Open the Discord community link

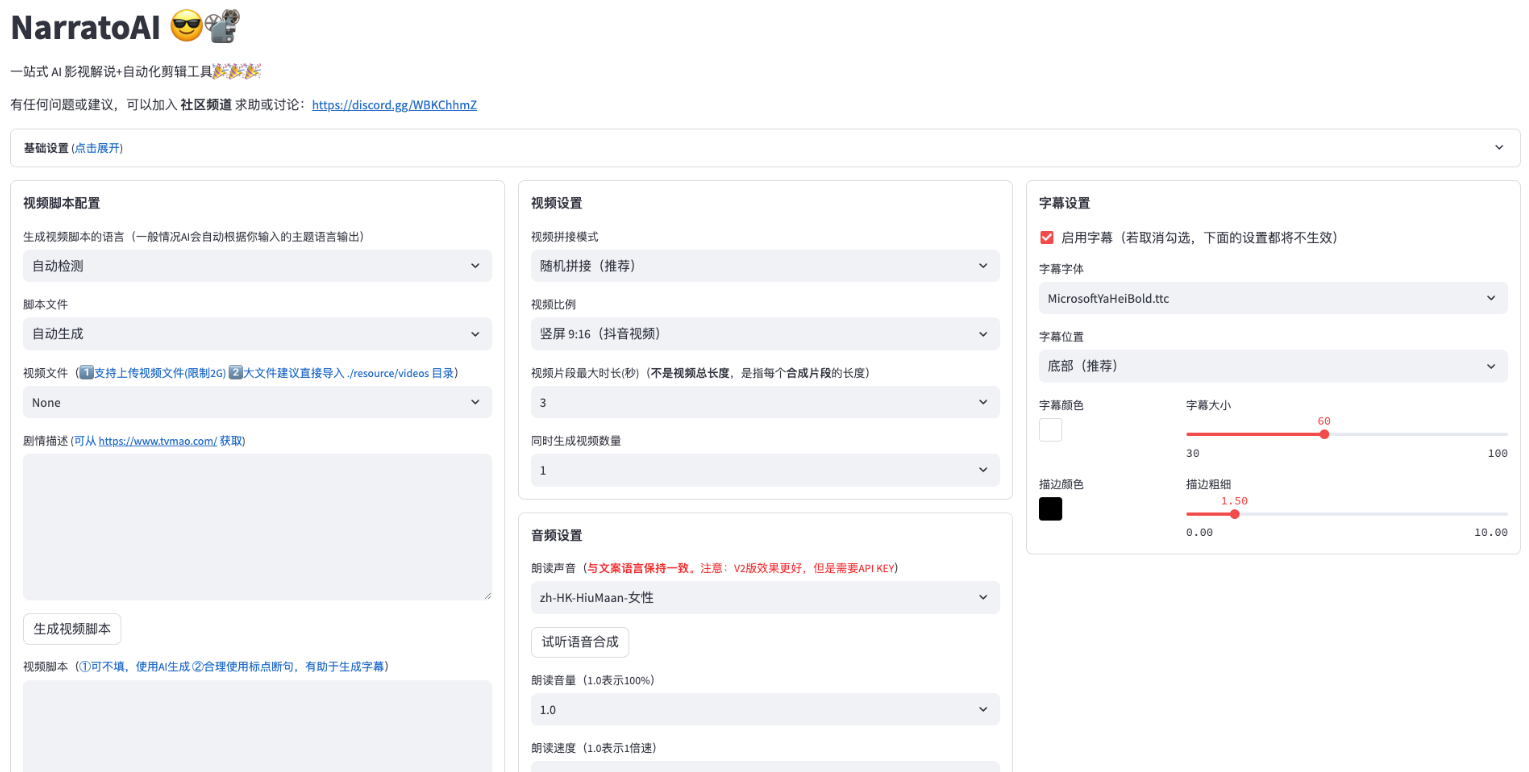pyautogui.click(x=394, y=105)
